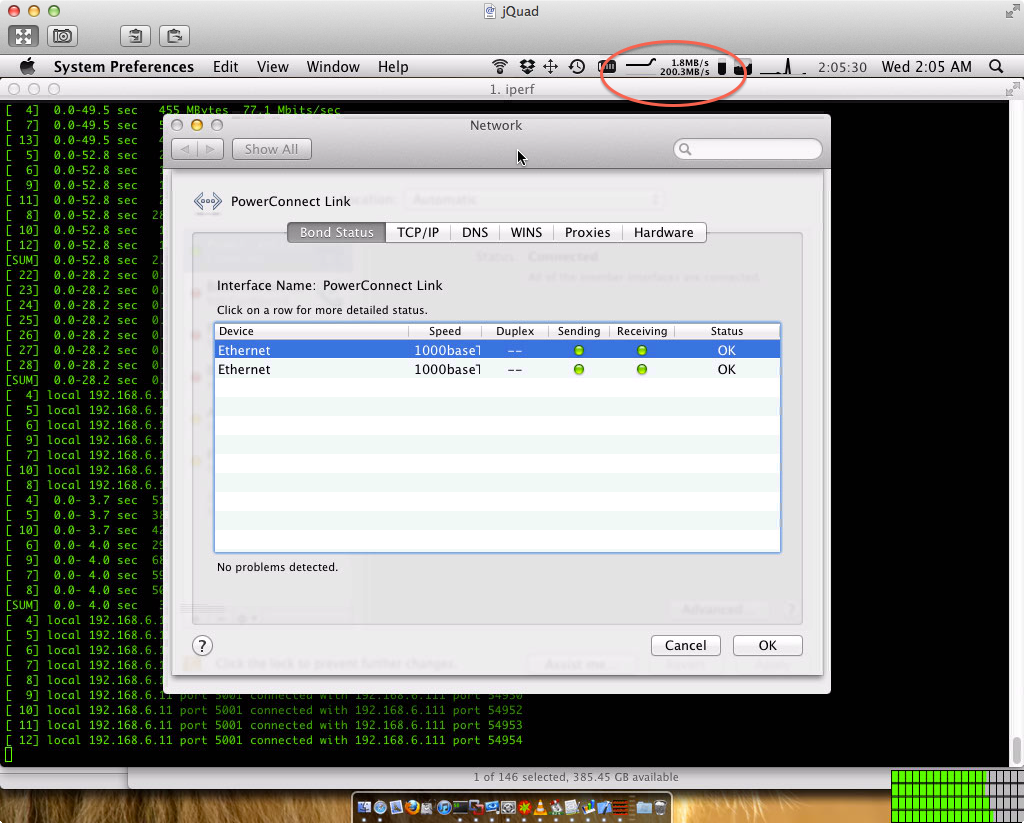Click the Dropbox icon in menu bar

click(526, 66)
